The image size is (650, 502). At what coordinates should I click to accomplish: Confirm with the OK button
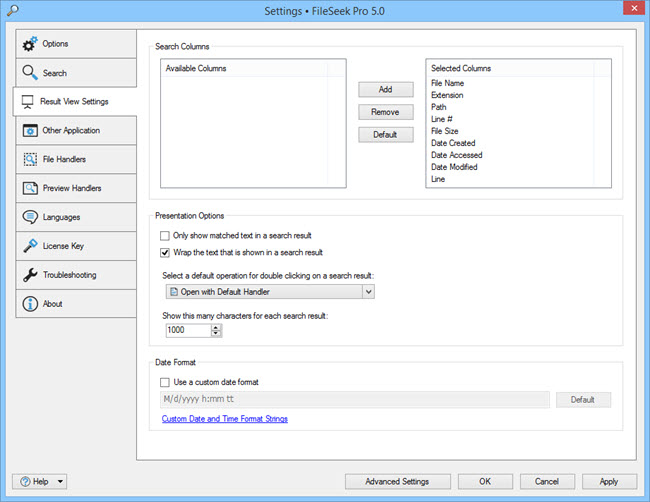pyautogui.click(x=485, y=482)
